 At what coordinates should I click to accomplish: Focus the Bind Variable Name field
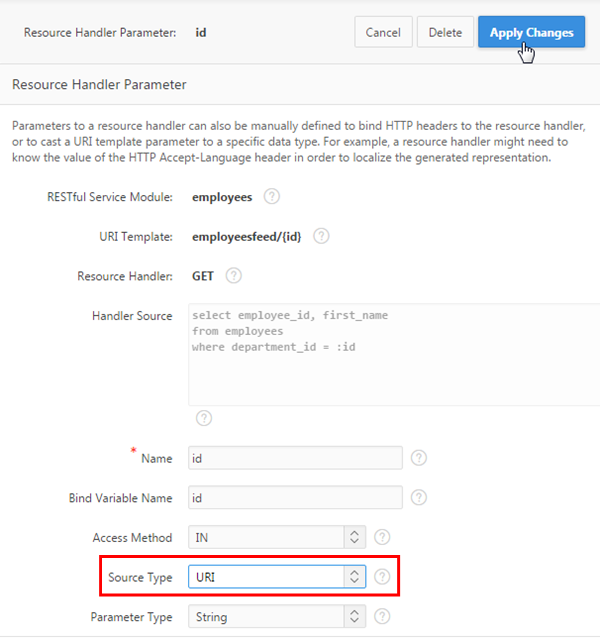295,497
